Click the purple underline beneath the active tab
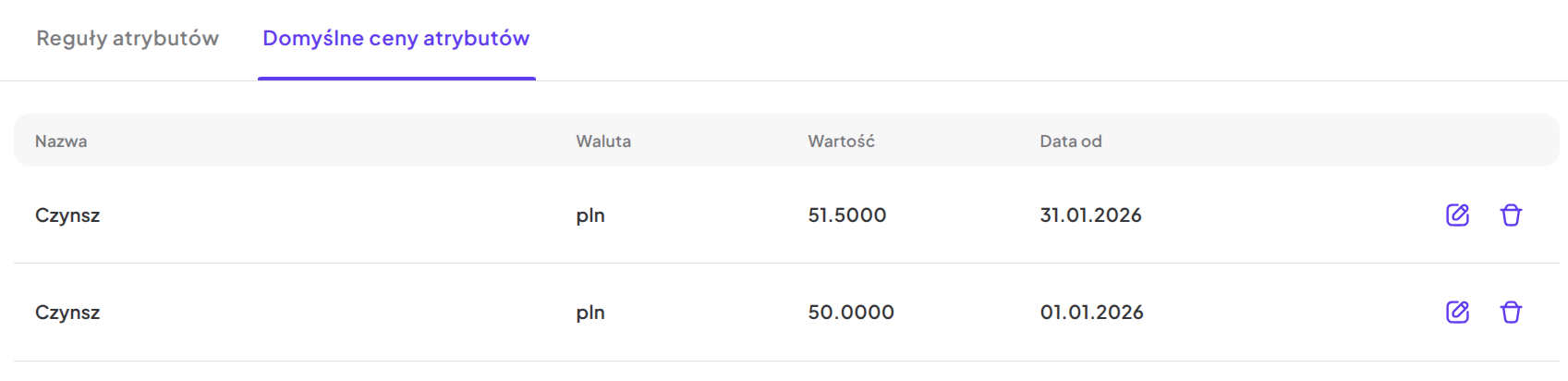 point(396,79)
